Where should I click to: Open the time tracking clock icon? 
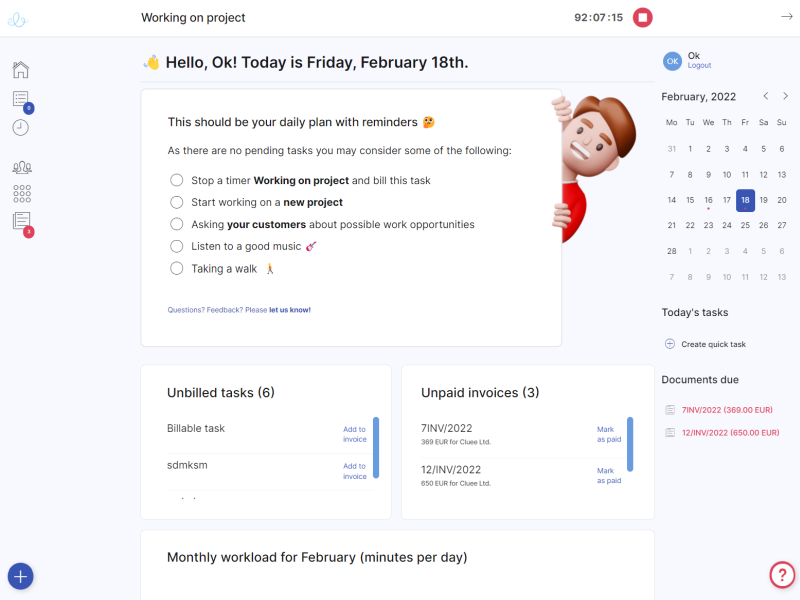click(x=20, y=128)
